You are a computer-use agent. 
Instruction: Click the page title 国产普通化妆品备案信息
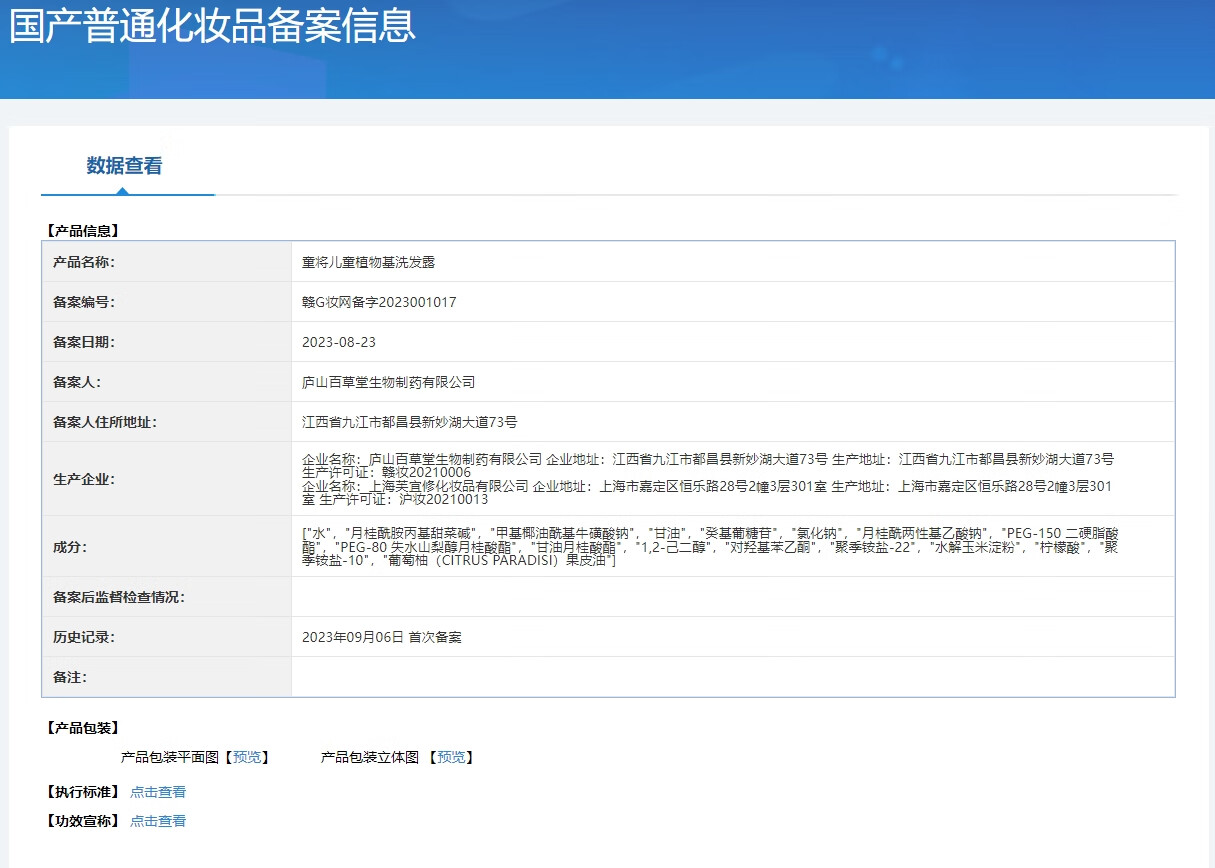tap(212, 27)
